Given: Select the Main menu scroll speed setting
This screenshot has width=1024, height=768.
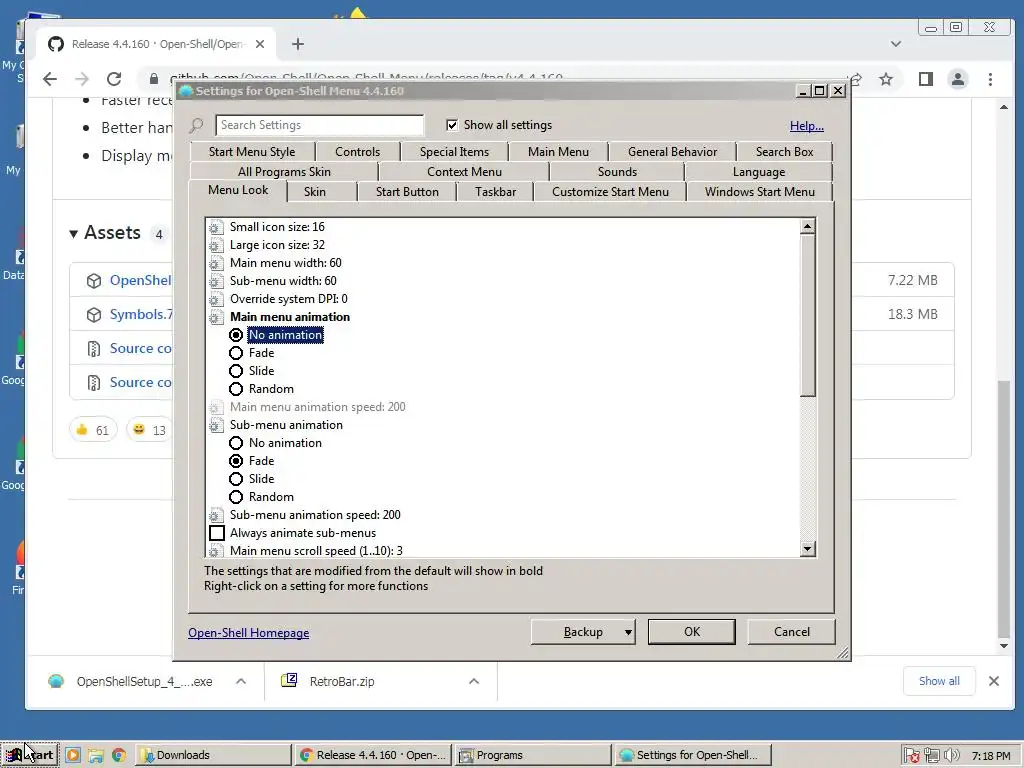Looking at the screenshot, I should pyautogui.click(x=316, y=551).
